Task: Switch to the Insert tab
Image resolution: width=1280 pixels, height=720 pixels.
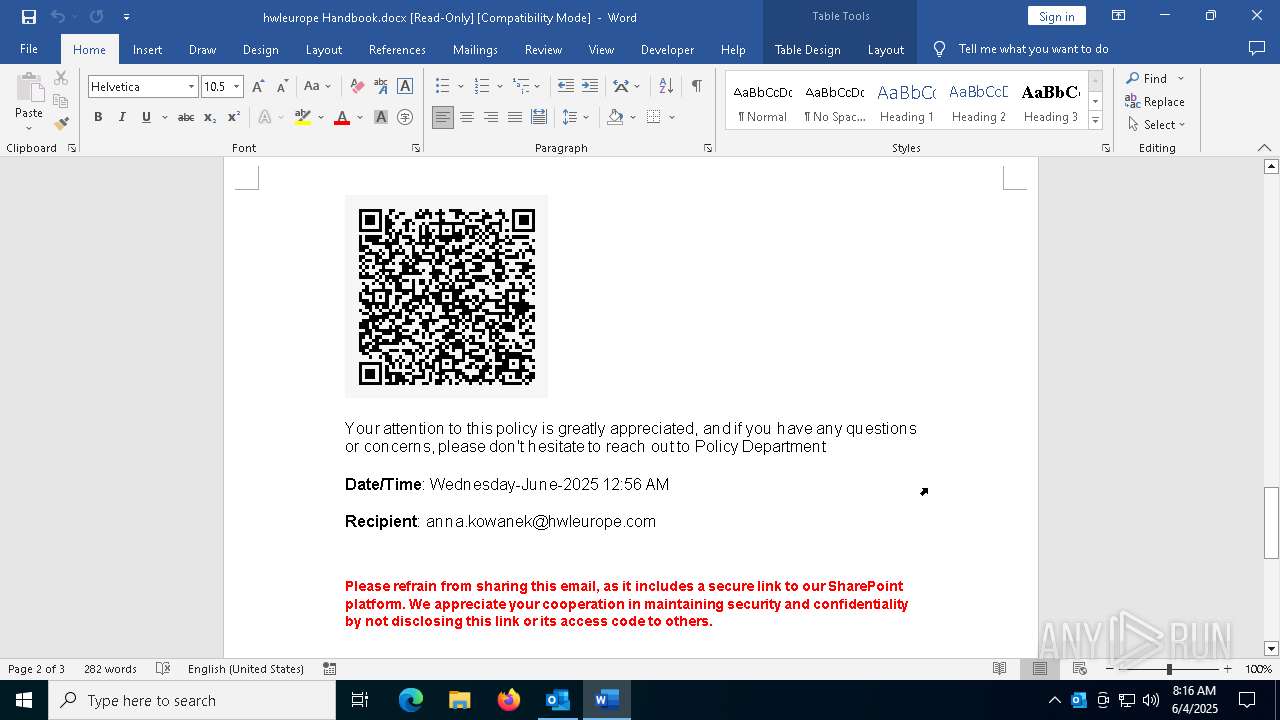Action: (147, 49)
